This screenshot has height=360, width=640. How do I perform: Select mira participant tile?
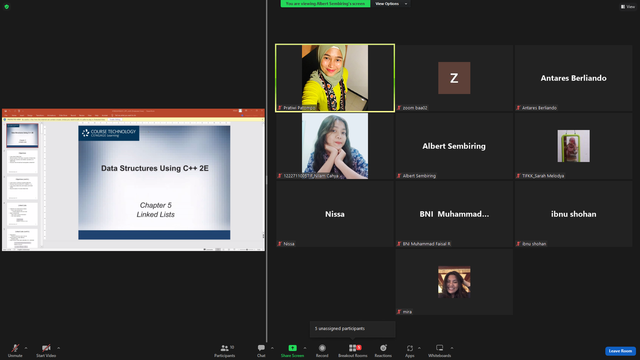[454, 282]
